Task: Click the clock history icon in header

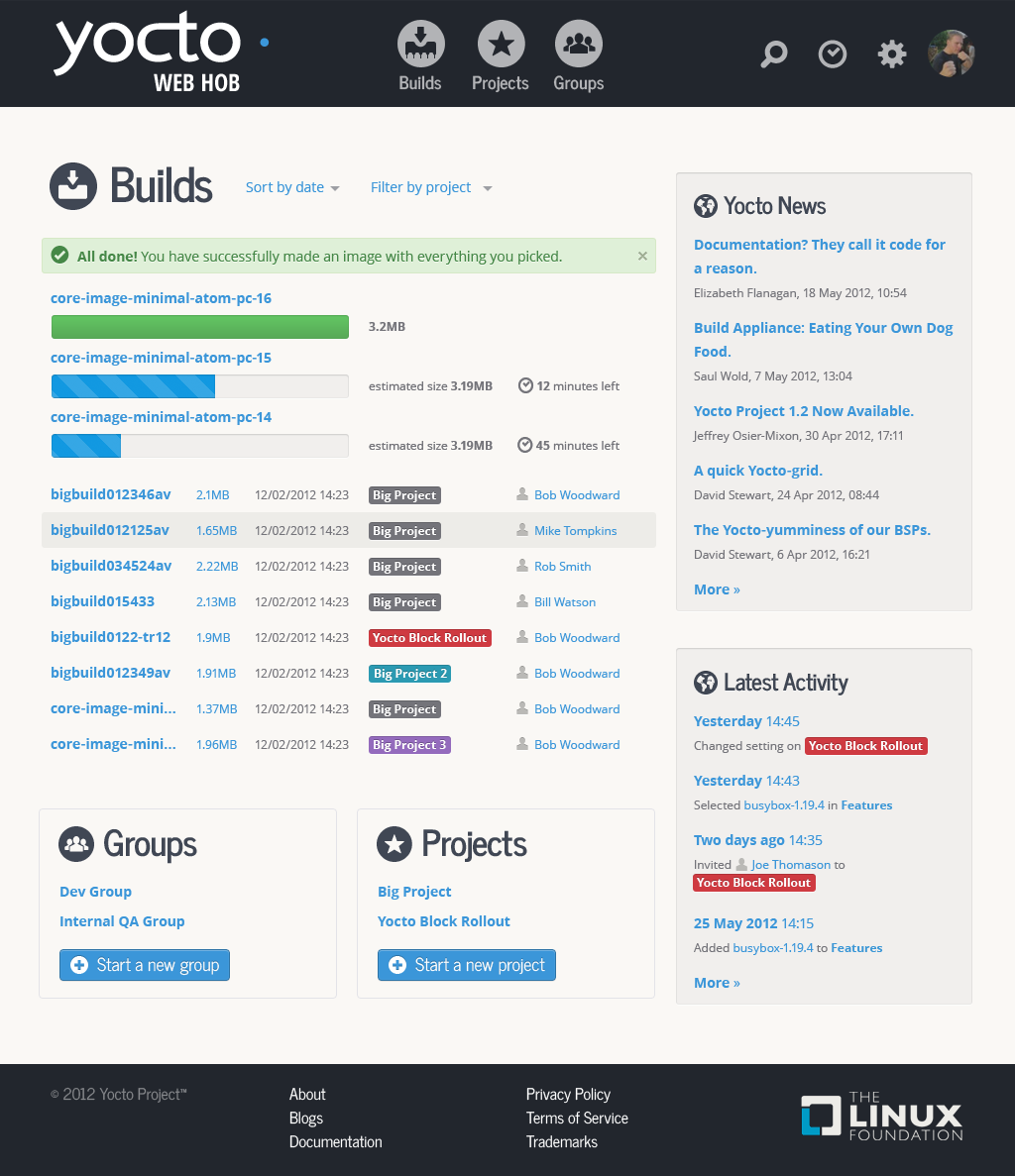Action: coord(833,54)
